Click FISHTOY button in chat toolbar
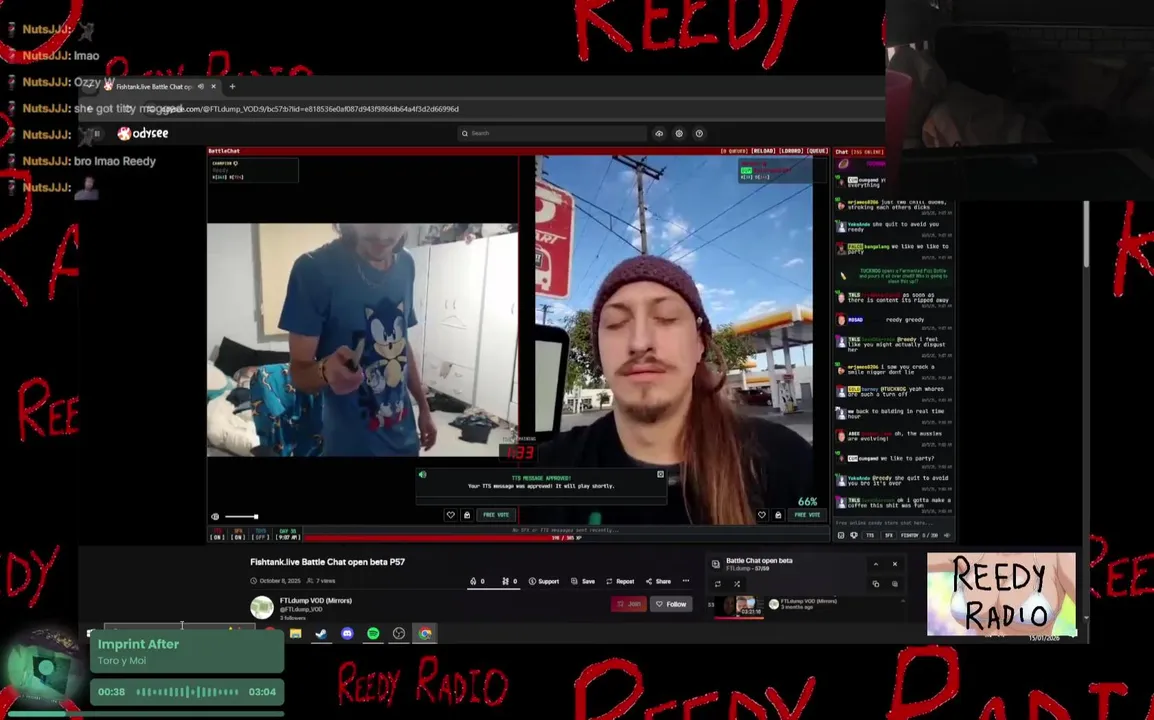This screenshot has width=1154, height=720. [910, 535]
